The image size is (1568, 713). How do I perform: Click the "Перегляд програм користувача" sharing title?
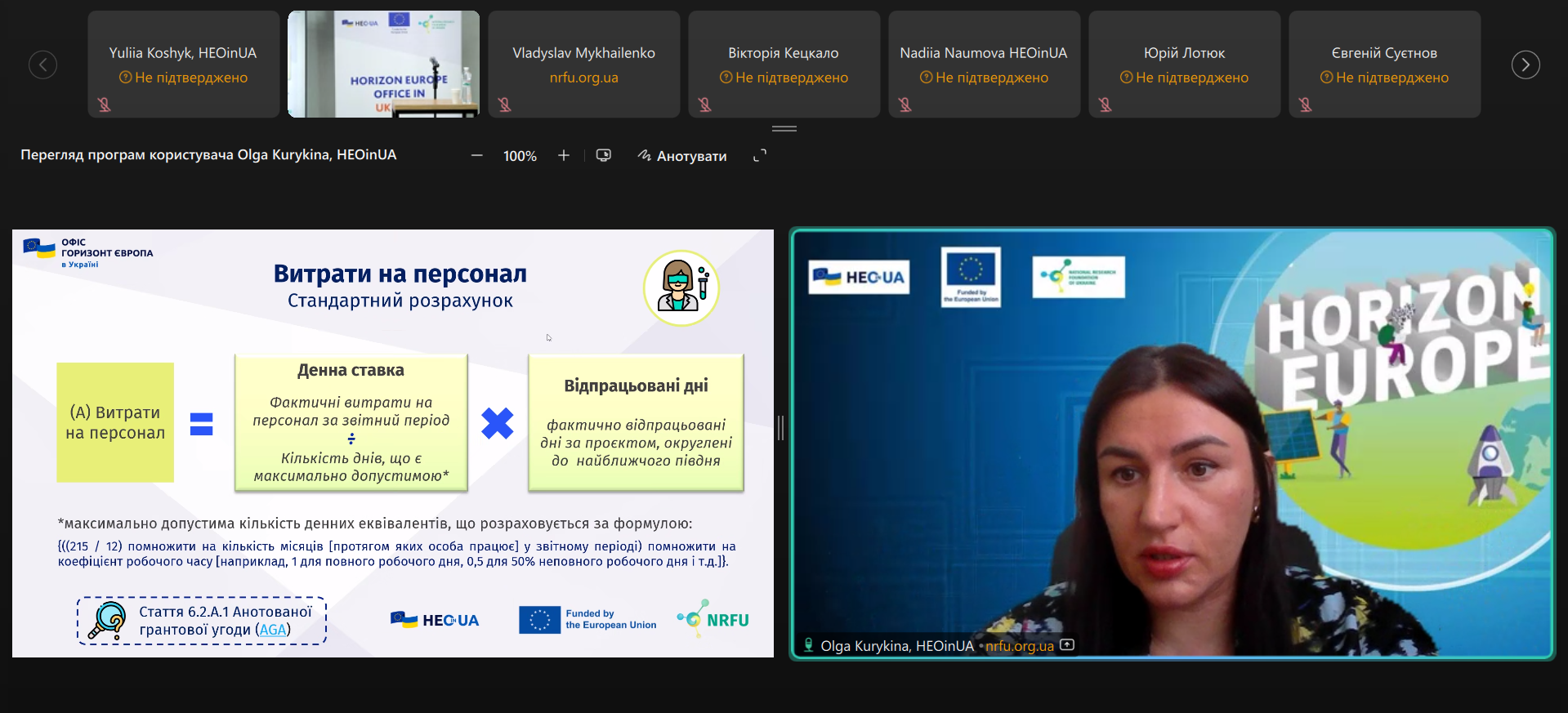pos(208,155)
